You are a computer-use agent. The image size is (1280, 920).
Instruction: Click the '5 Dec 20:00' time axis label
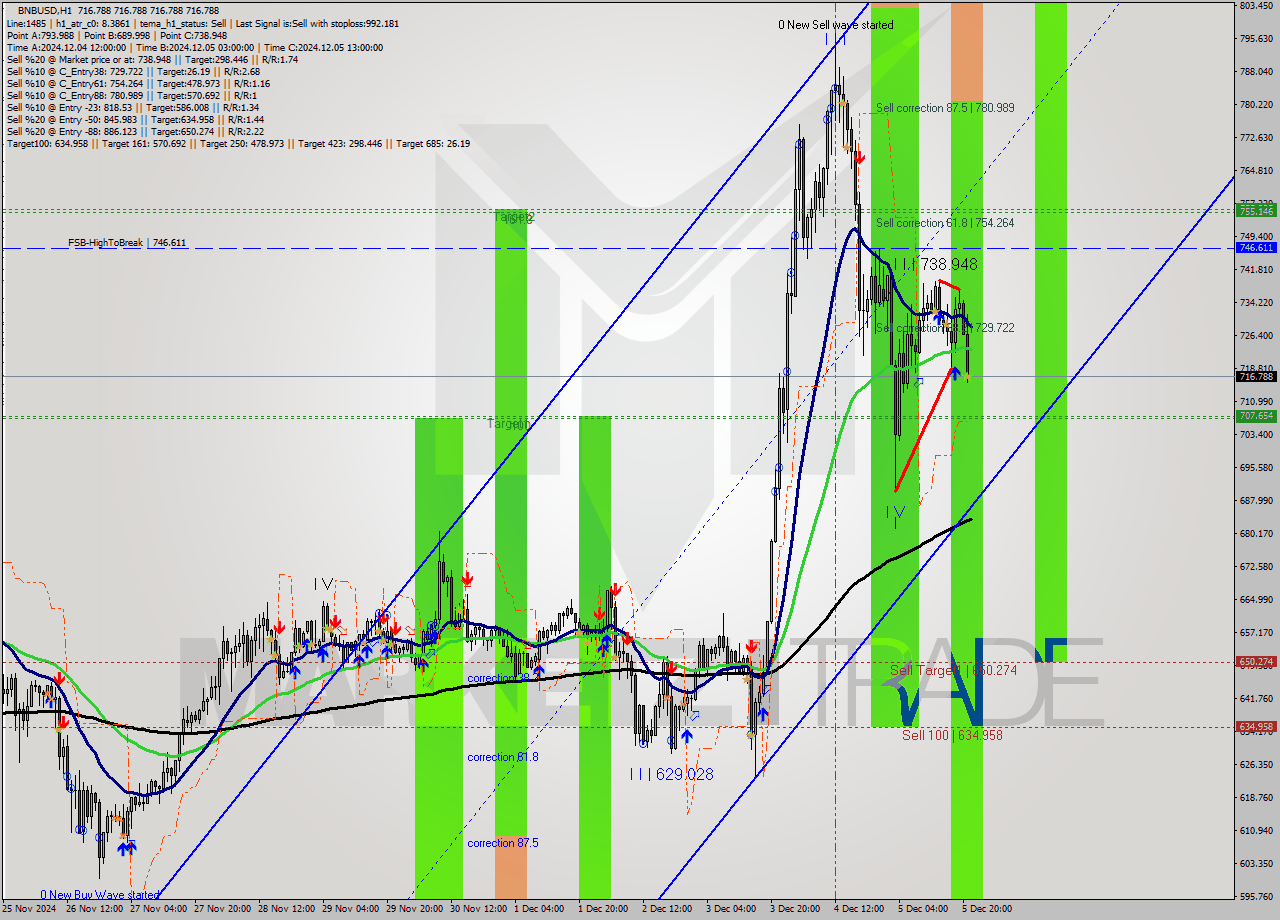click(x=986, y=909)
